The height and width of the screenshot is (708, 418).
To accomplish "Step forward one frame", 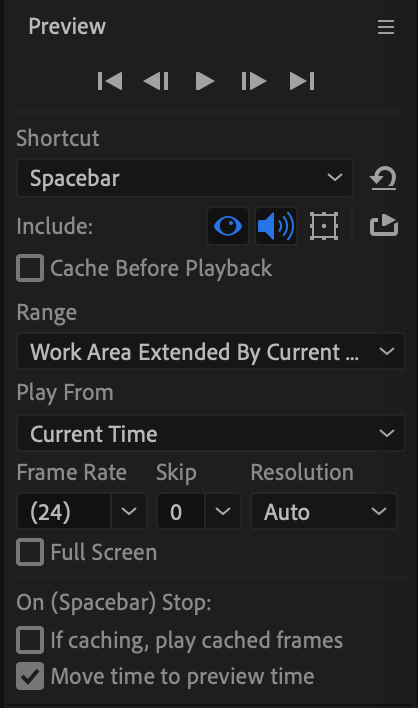I will click(x=254, y=81).
